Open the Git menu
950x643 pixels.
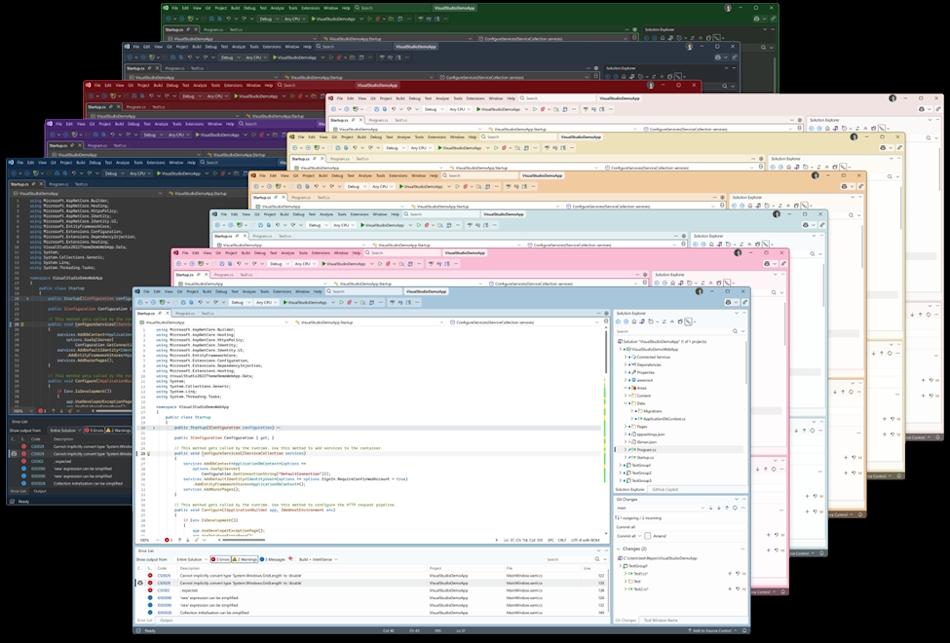[180, 293]
